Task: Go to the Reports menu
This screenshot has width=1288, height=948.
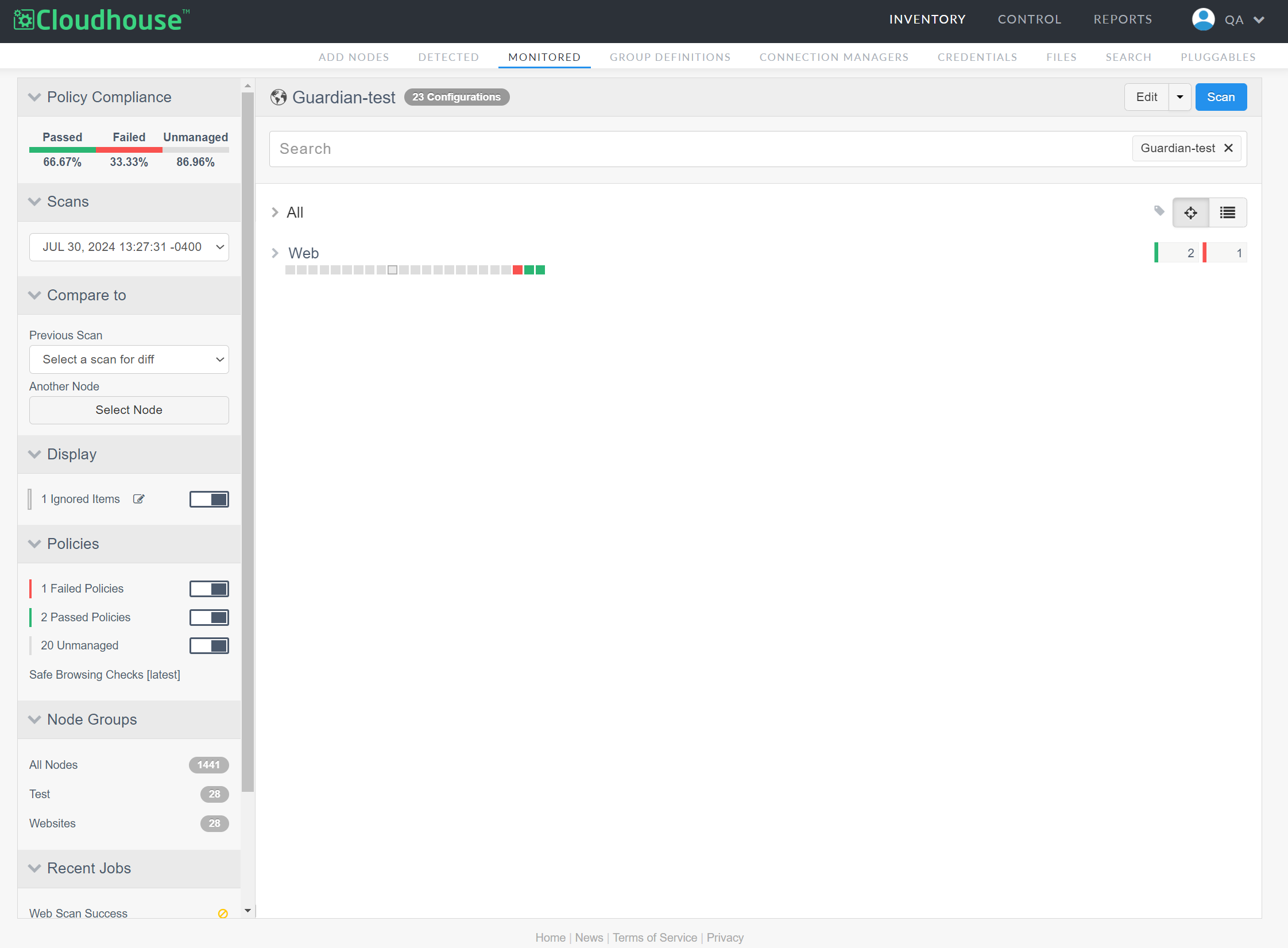Action: click(x=1122, y=20)
